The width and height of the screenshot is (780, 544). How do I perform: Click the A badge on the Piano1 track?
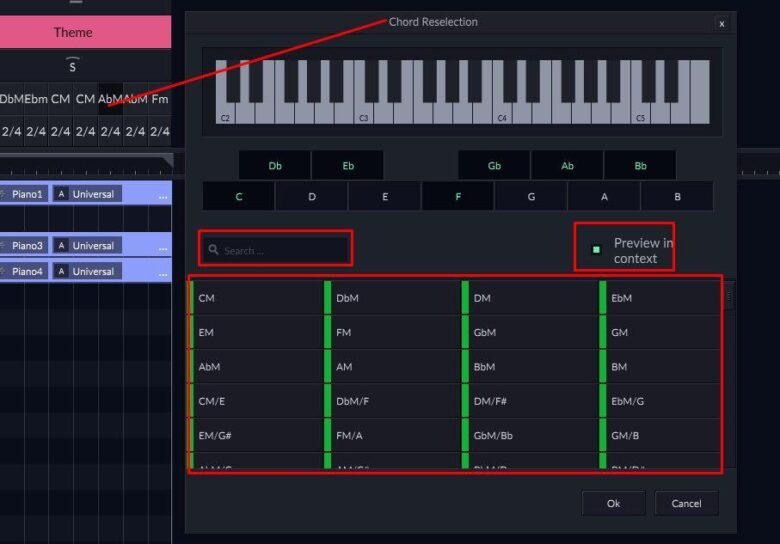61,194
